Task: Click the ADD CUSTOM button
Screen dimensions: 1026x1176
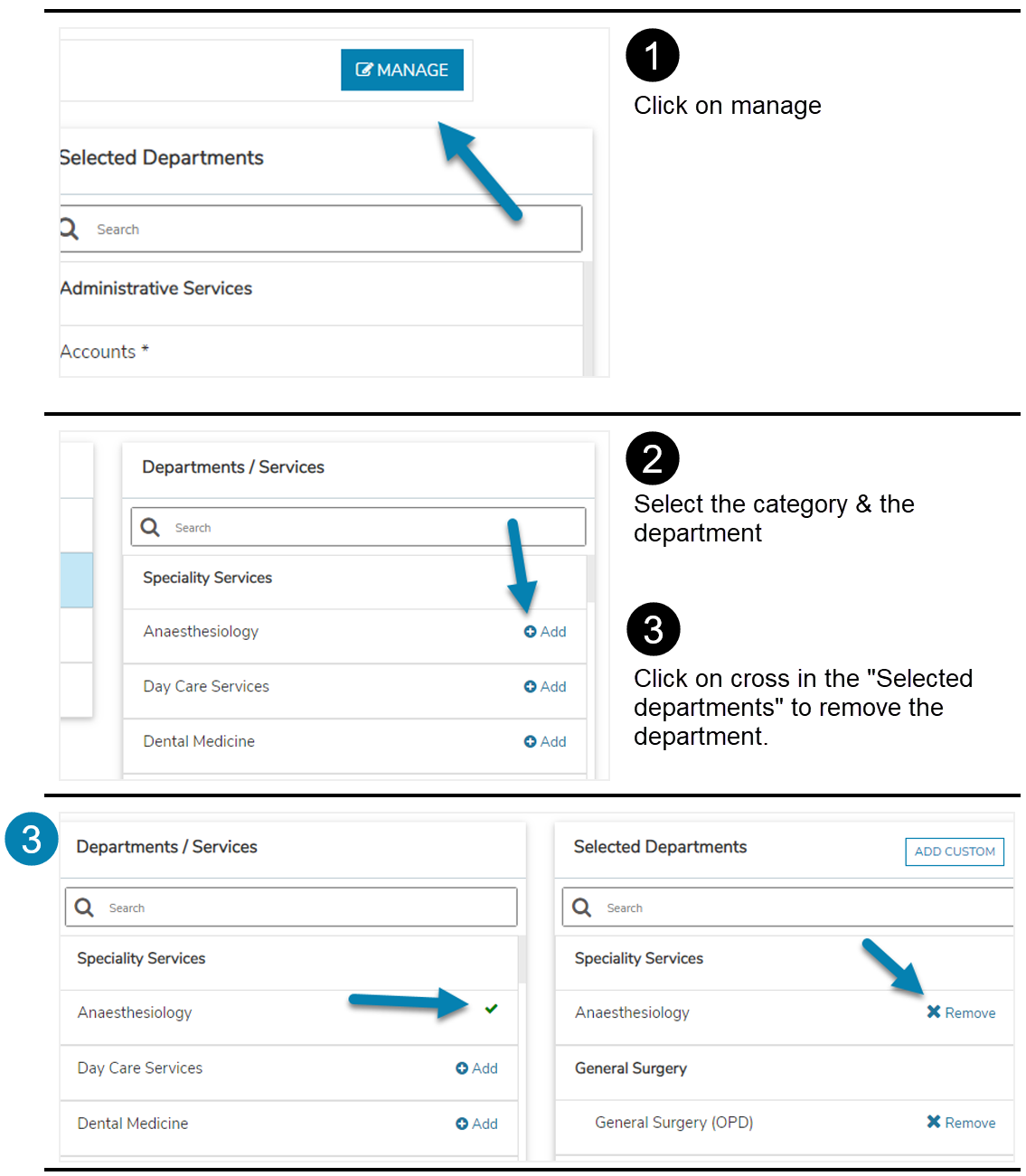Action: click(954, 851)
